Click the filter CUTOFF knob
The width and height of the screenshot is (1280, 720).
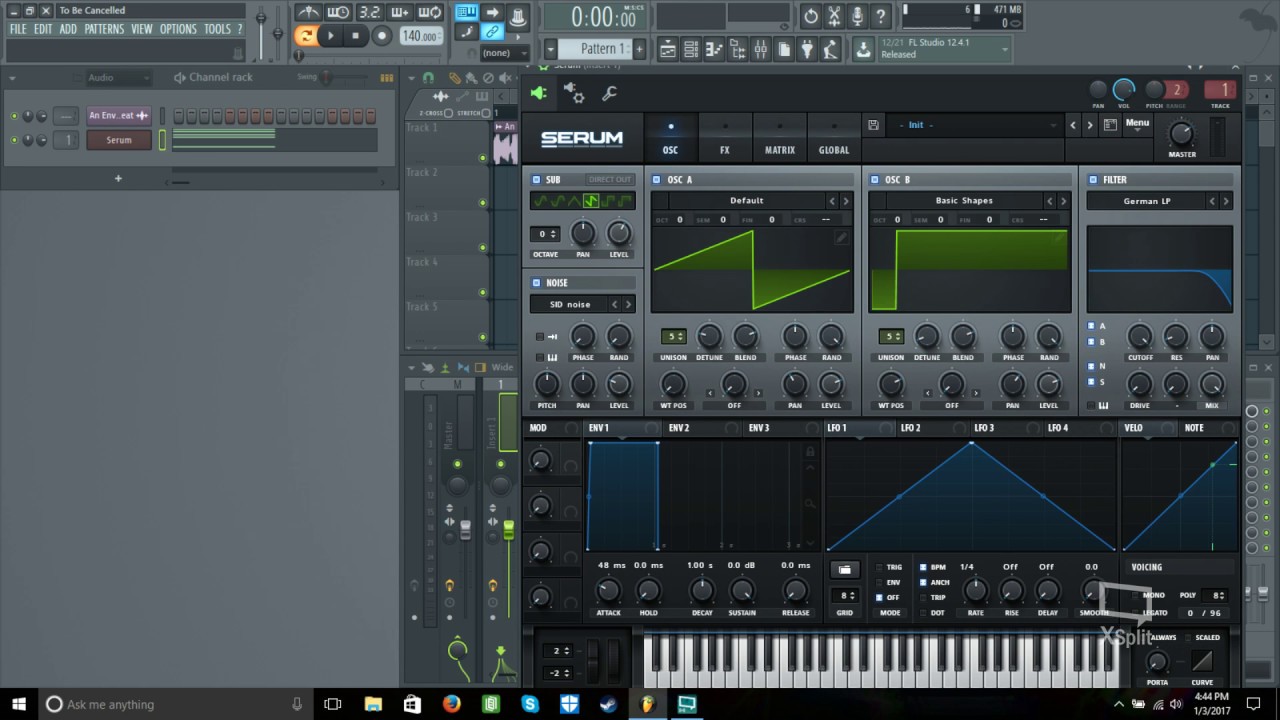[x=1140, y=336]
